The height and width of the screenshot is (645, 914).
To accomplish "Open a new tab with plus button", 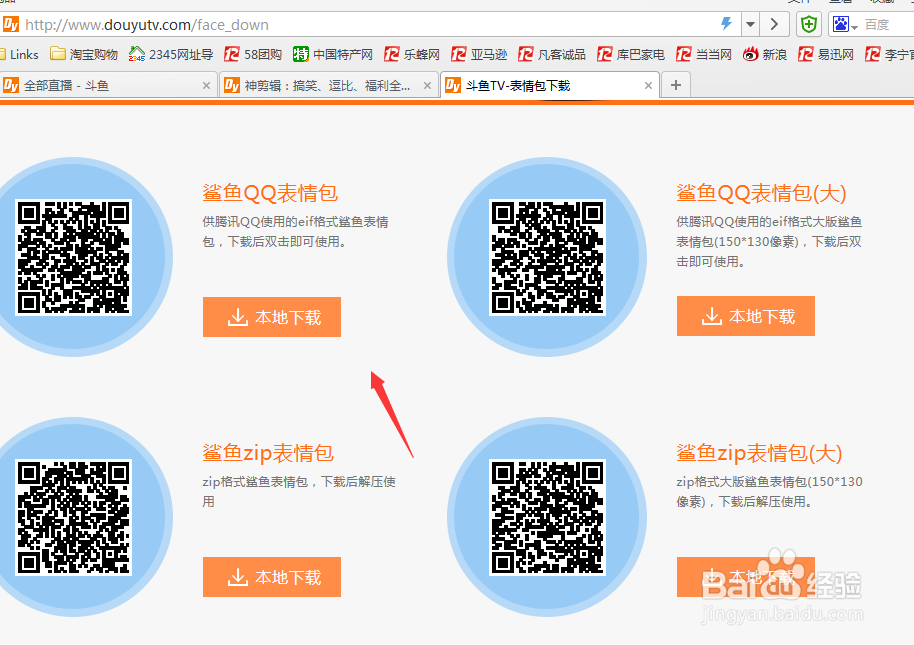I will pos(676,86).
